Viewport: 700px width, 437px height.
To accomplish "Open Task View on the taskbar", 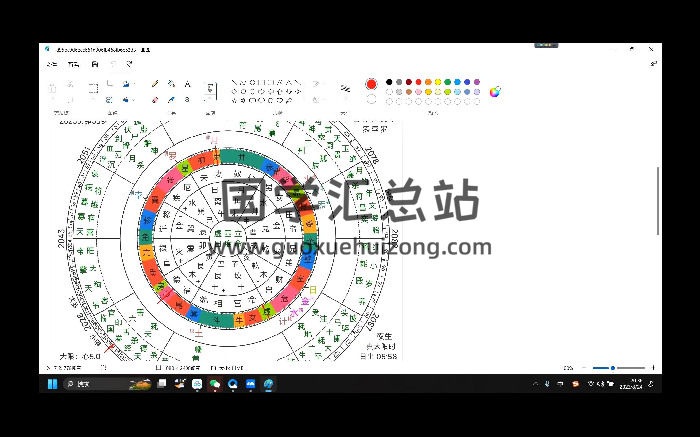I will coord(162,383).
